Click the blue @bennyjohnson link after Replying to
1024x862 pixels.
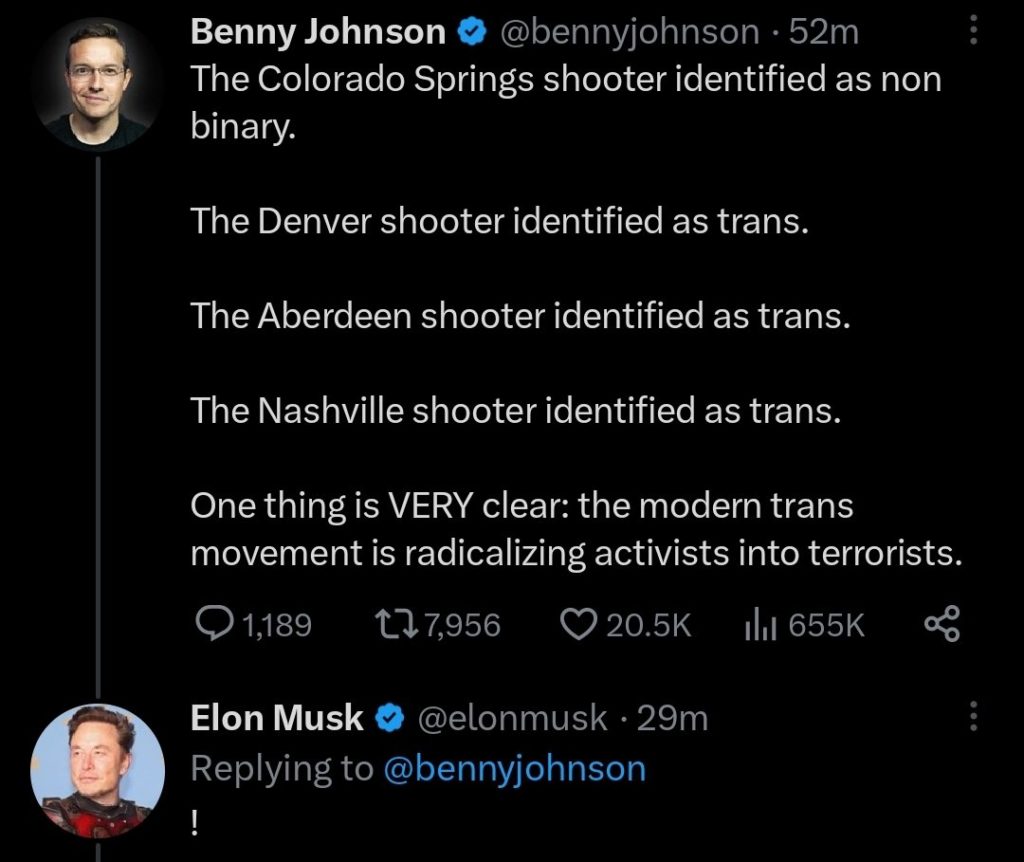[515, 768]
